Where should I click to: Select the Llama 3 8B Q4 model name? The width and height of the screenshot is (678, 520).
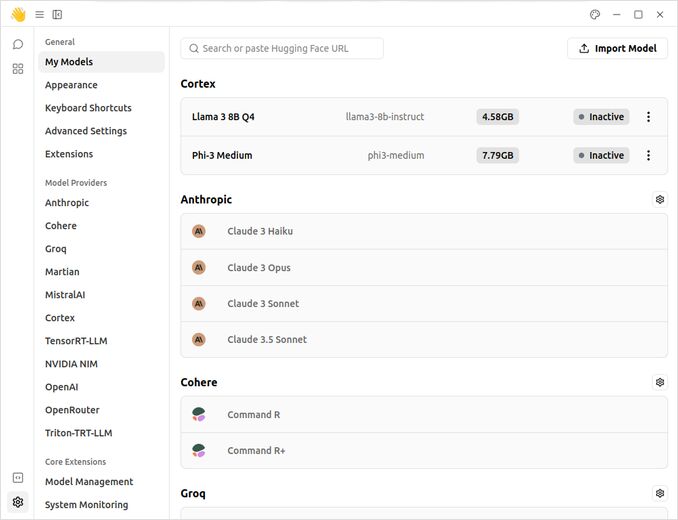pos(223,117)
